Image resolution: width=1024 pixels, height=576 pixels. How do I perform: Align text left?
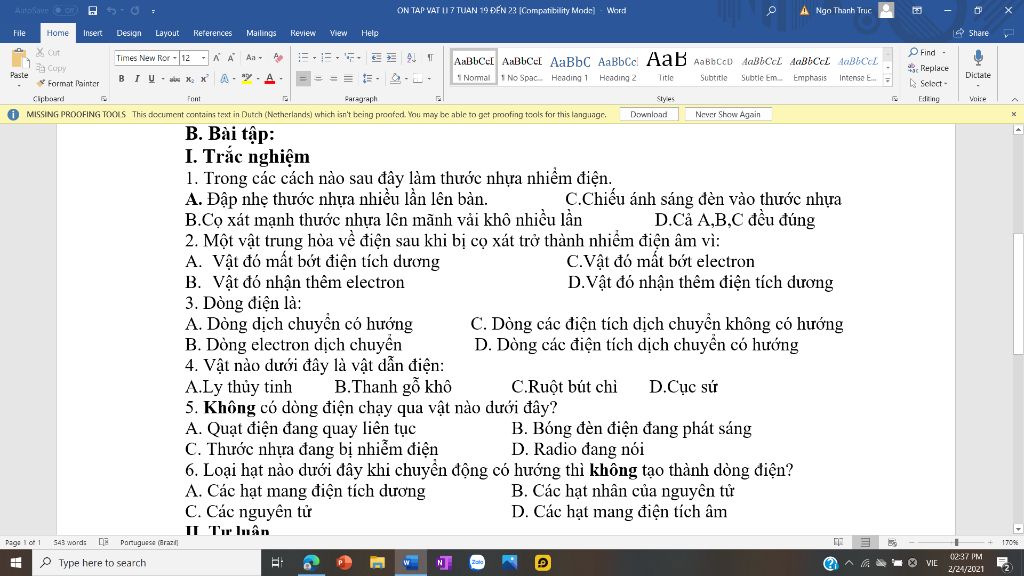[303, 79]
